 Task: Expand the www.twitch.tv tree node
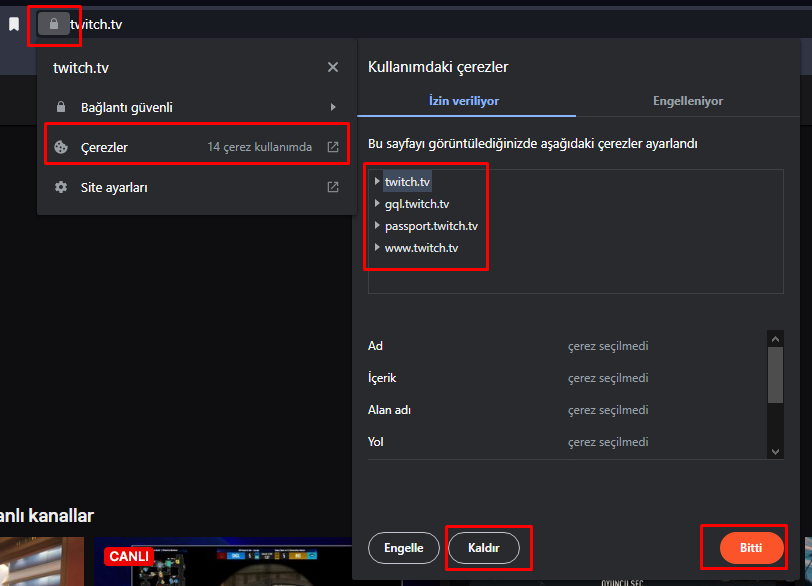pos(377,248)
